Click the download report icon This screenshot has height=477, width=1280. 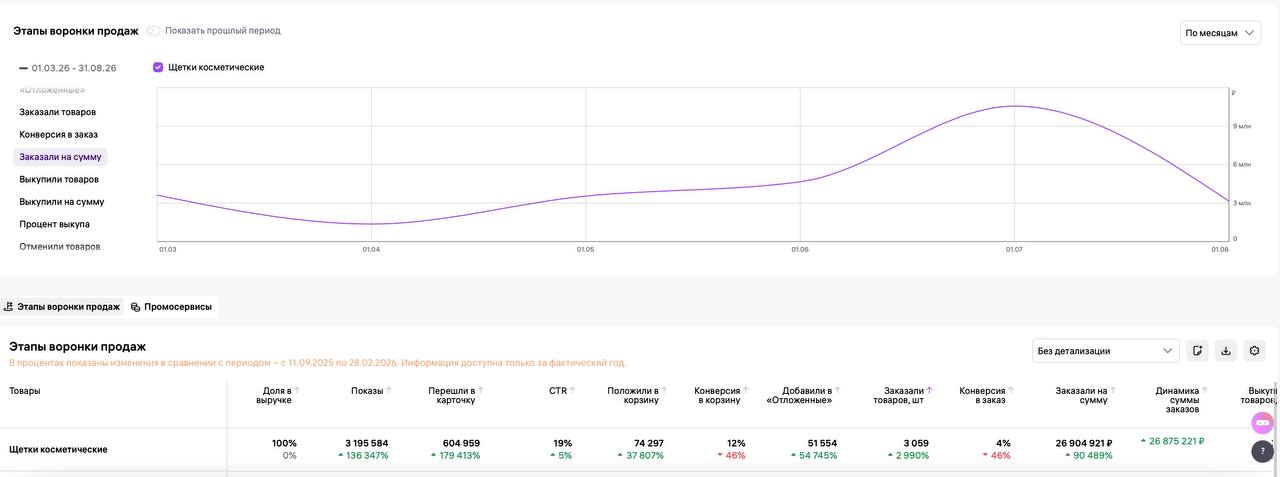1225,351
